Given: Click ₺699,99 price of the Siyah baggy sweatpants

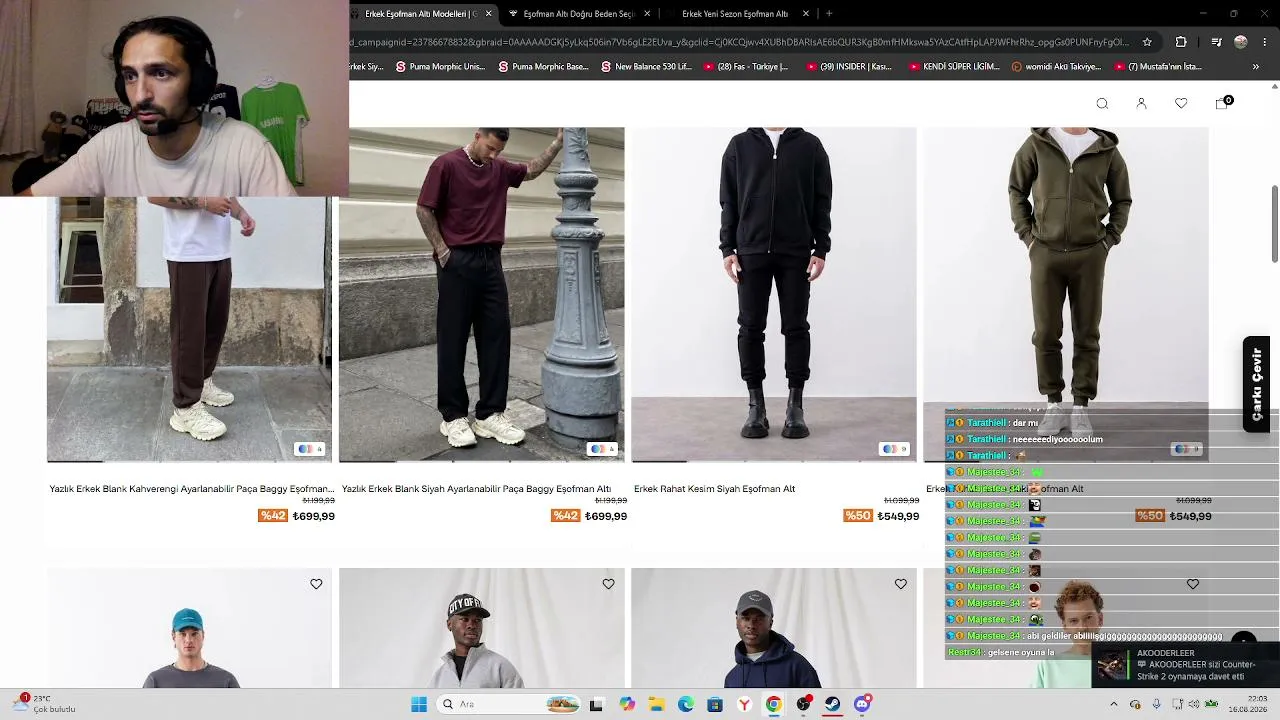Looking at the screenshot, I should point(605,516).
